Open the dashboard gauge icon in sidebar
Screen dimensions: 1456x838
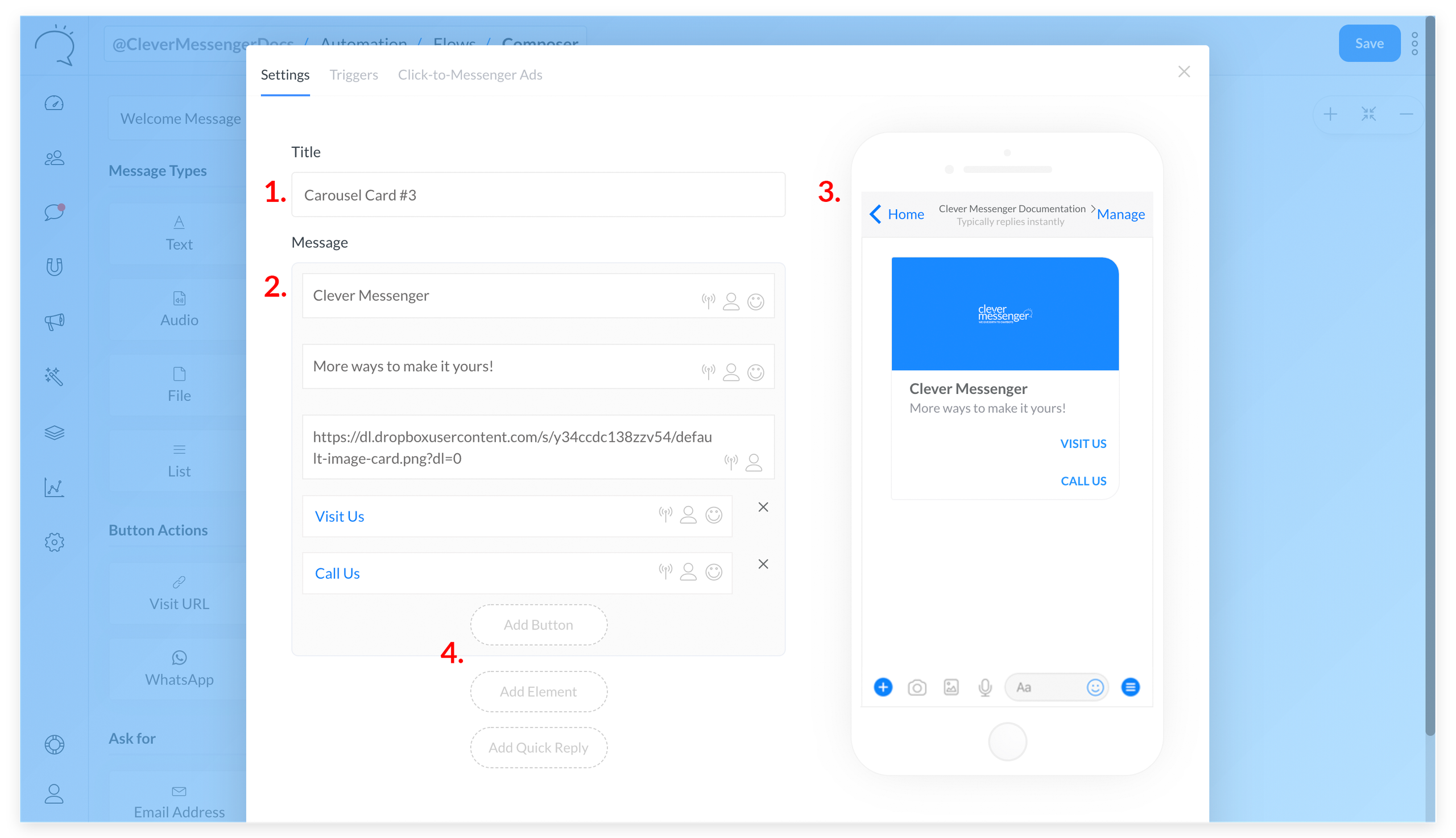point(54,103)
